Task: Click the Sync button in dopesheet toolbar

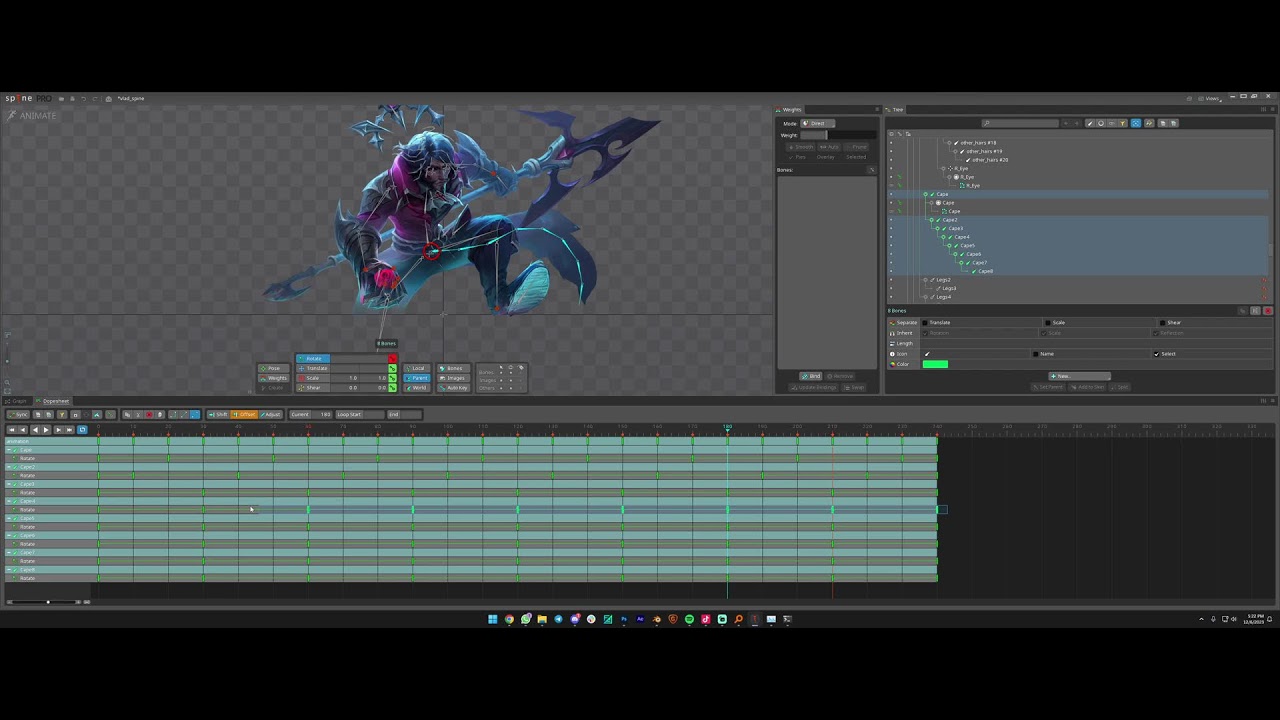Action: [x=18, y=414]
